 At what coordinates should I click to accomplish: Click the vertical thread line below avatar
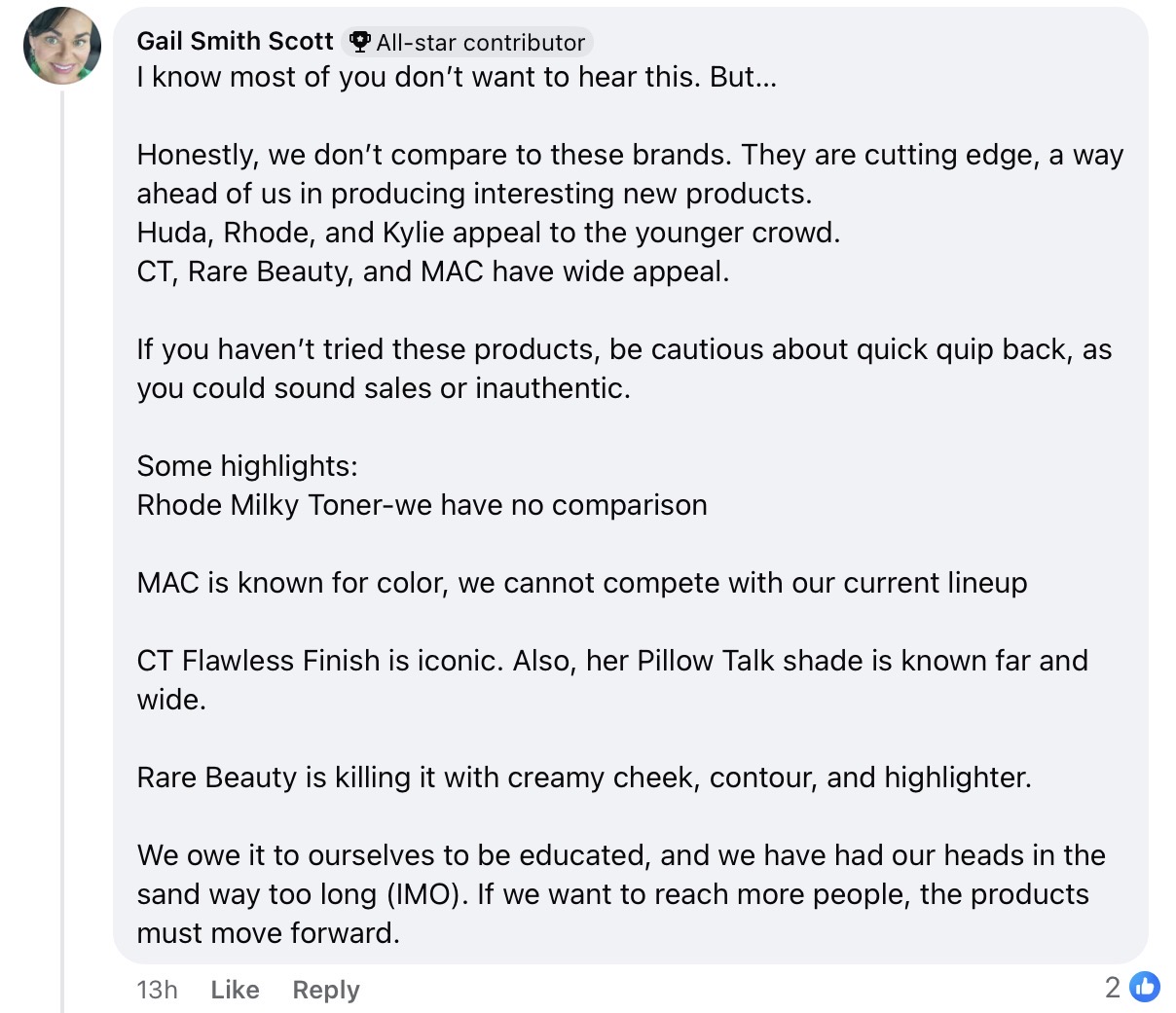62,545
